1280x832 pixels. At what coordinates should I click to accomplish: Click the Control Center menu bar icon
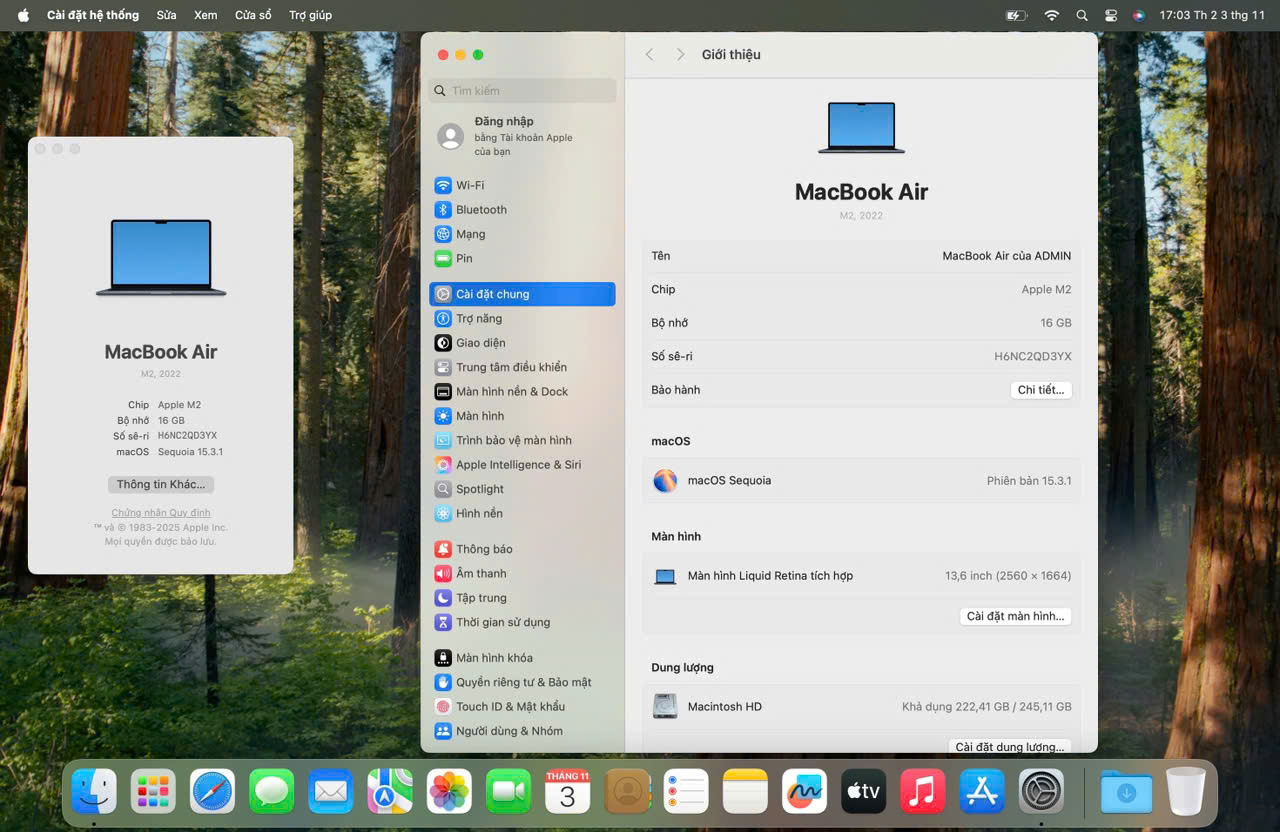pyautogui.click(x=1110, y=15)
